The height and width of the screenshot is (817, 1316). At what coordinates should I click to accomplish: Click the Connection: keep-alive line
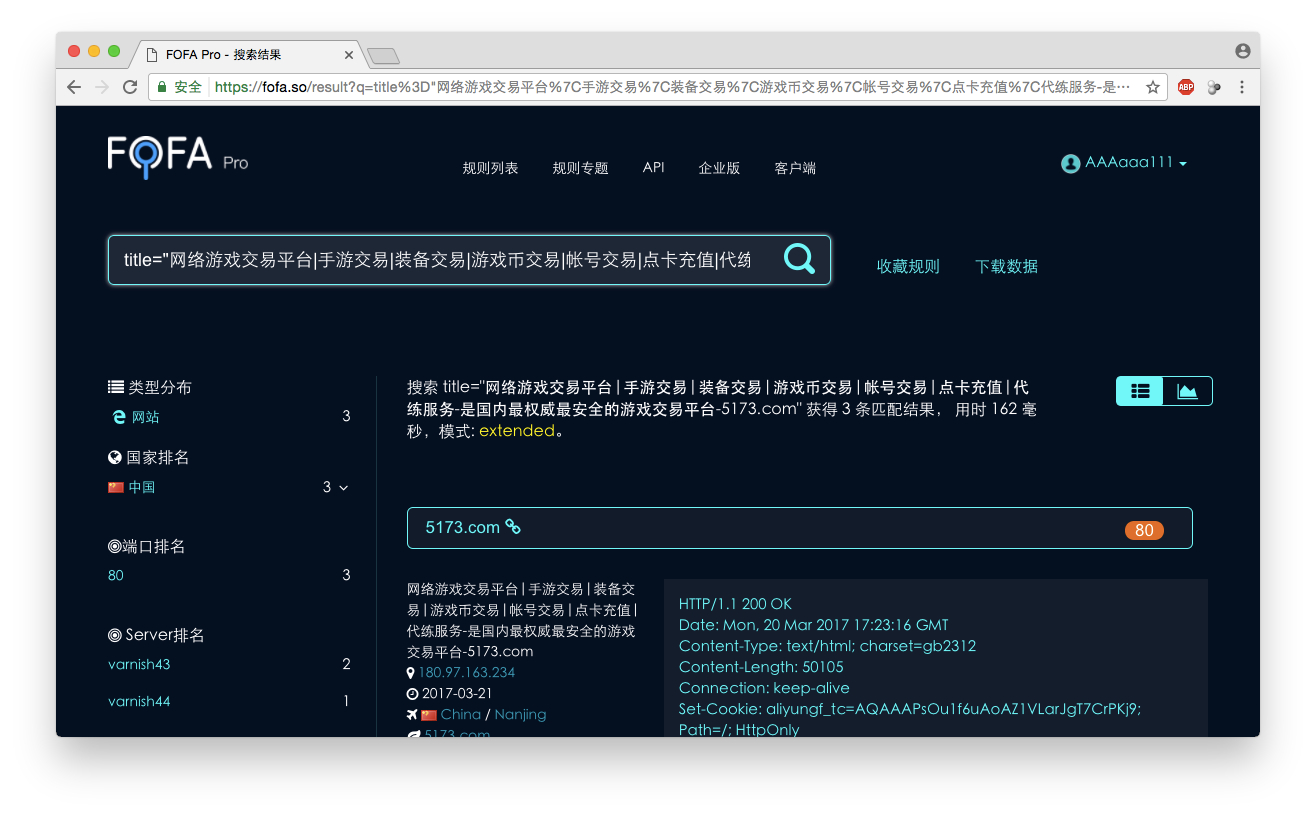[x=764, y=688]
